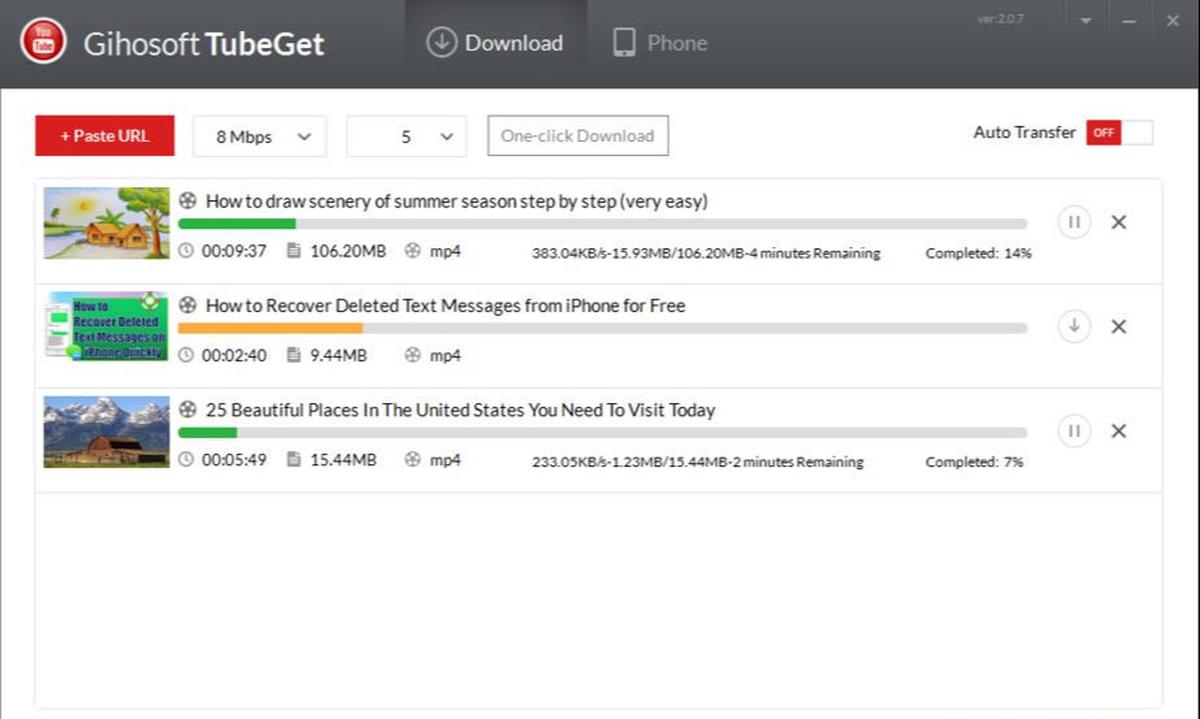Viewport: 1200px width, 719px height.
Task: Click the 'Completed: 7%' status text
Action: pyautogui.click(x=974, y=462)
